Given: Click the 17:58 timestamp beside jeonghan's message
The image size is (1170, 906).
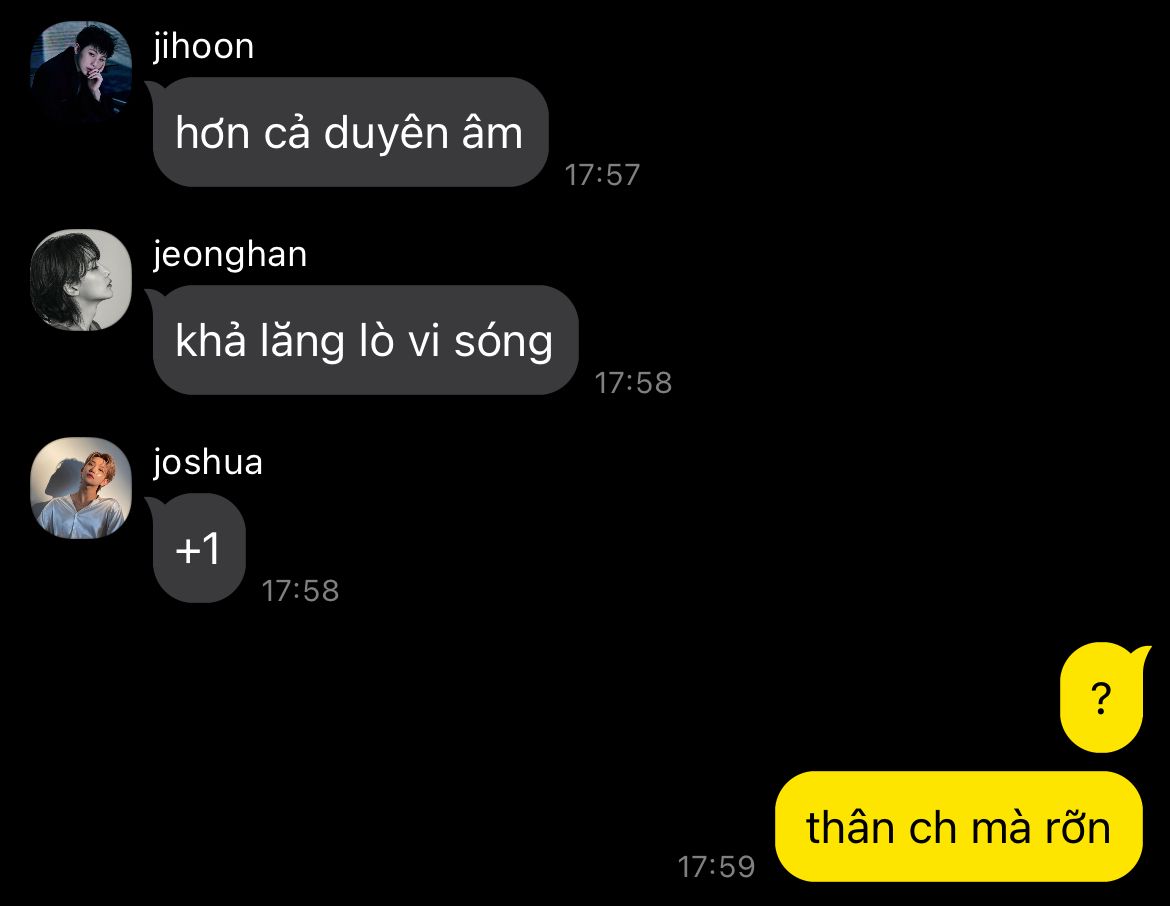Looking at the screenshot, I should pyautogui.click(x=633, y=383).
